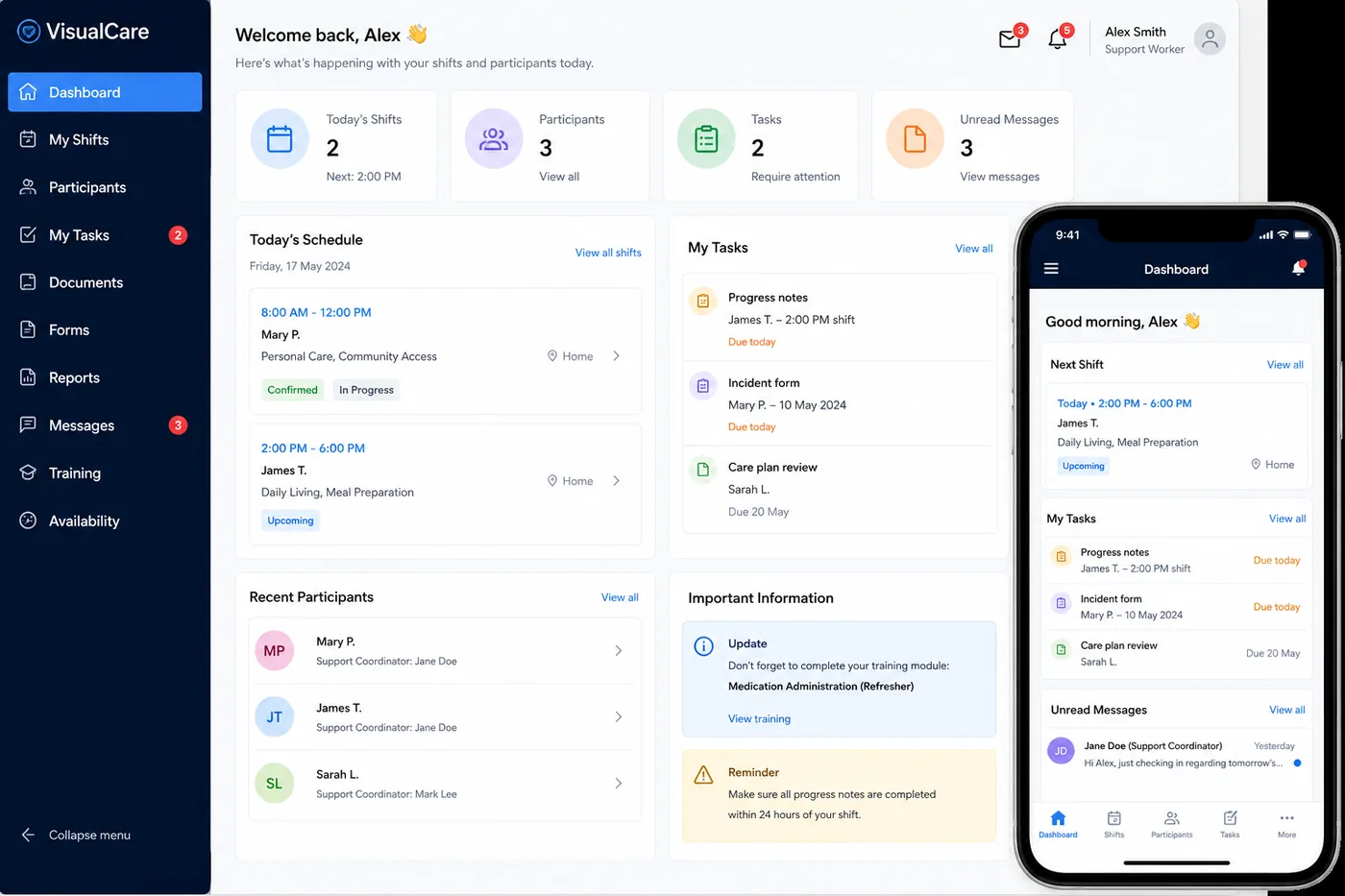Click the Today's Shifts calendar icon
Viewport: 1345px width, 896px height.
pyautogui.click(x=280, y=139)
